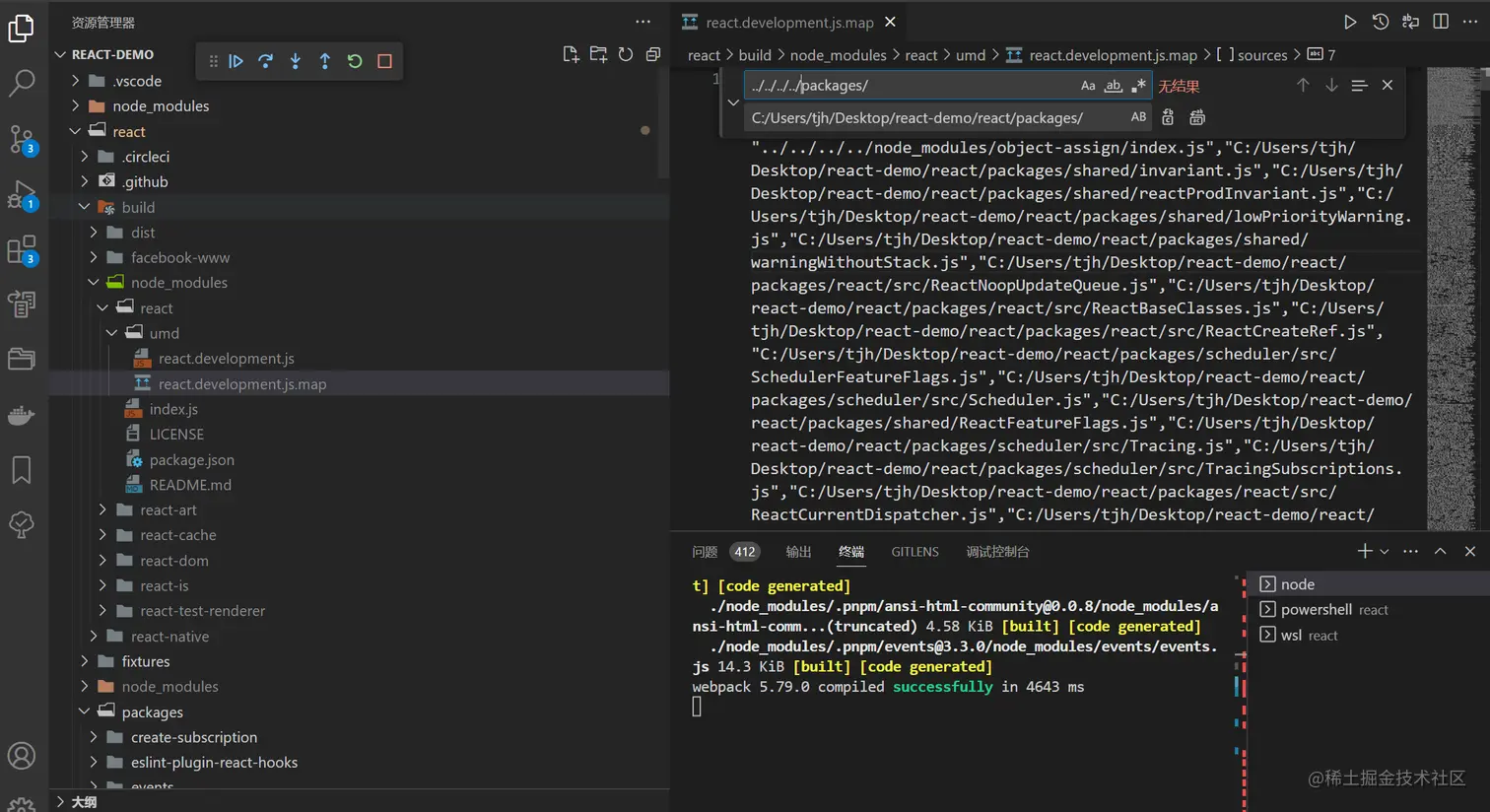Screen dimensions: 1490x812
Task: Expand the outline section at bottom
Action: (x=360, y=801)
